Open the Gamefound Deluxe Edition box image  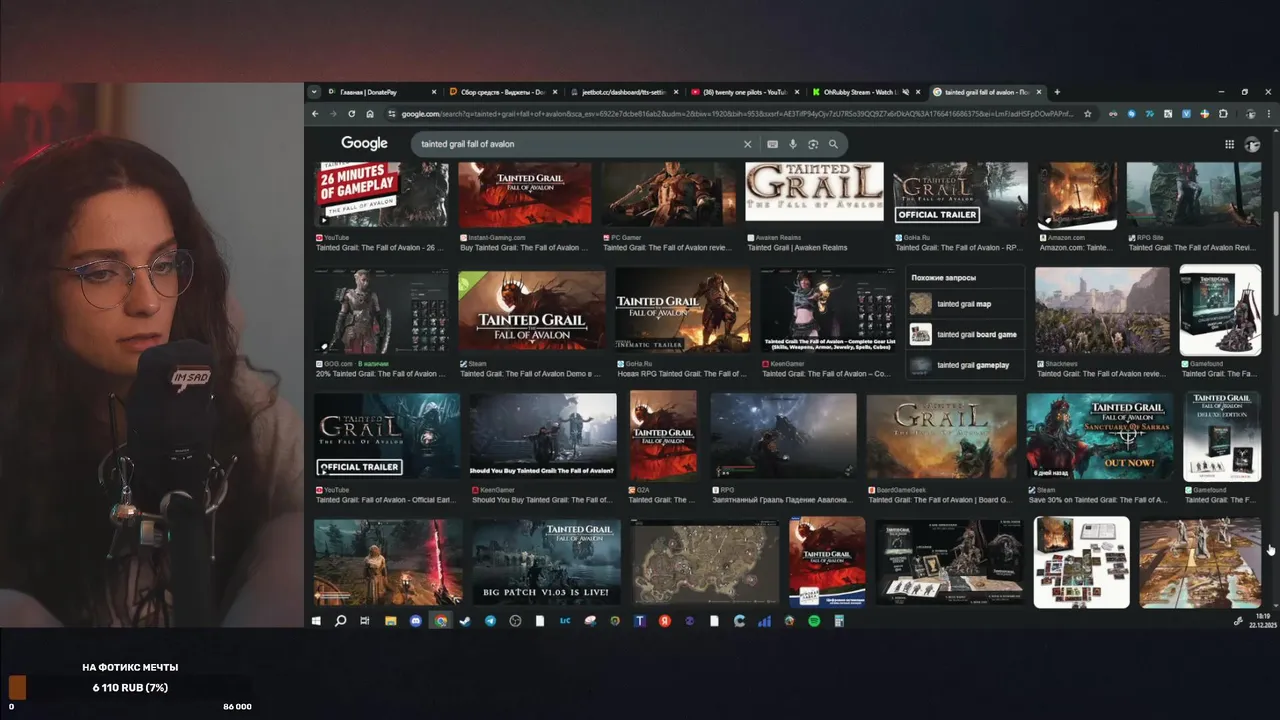tap(1222, 436)
